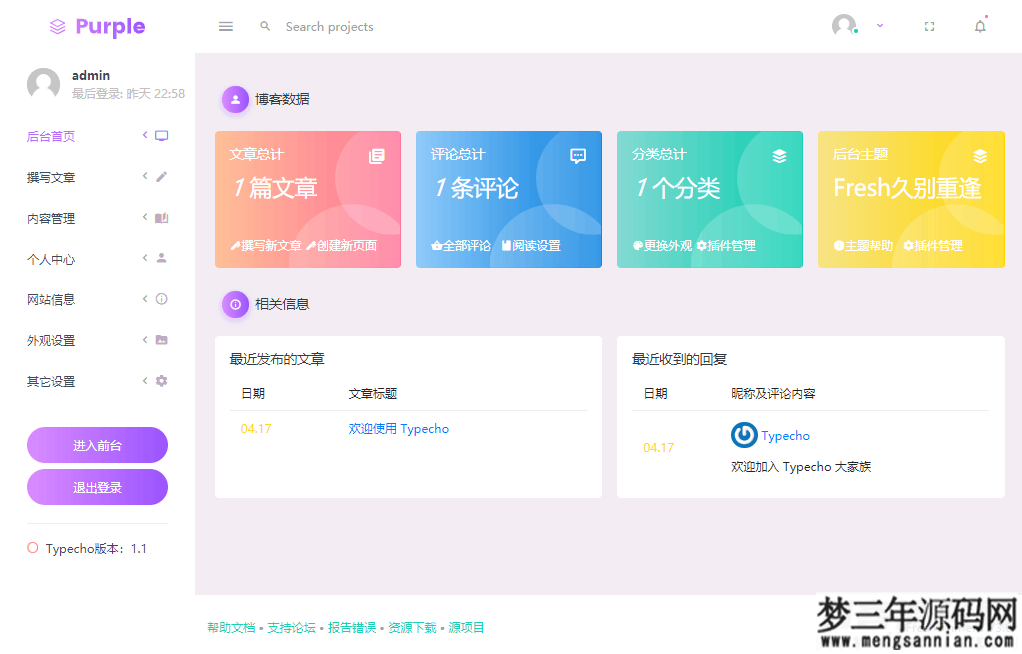Click the fullscreen icon in the top bar
This screenshot has height=654, width=1022.
(929, 26)
